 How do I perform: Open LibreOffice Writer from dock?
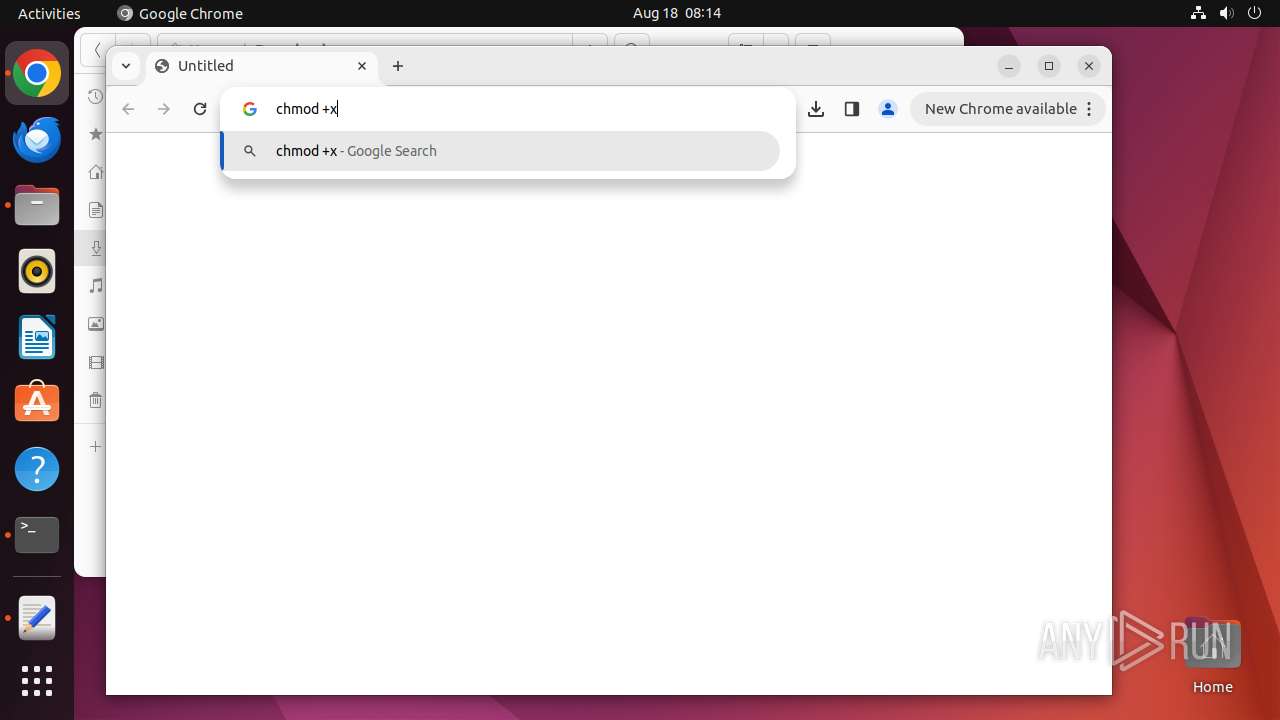tap(37, 337)
